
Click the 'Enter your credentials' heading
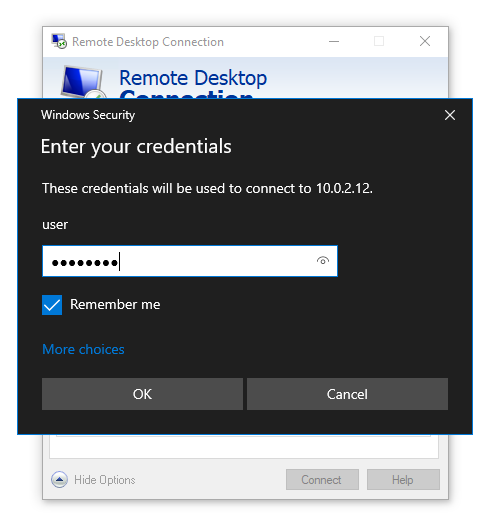tap(136, 147)
